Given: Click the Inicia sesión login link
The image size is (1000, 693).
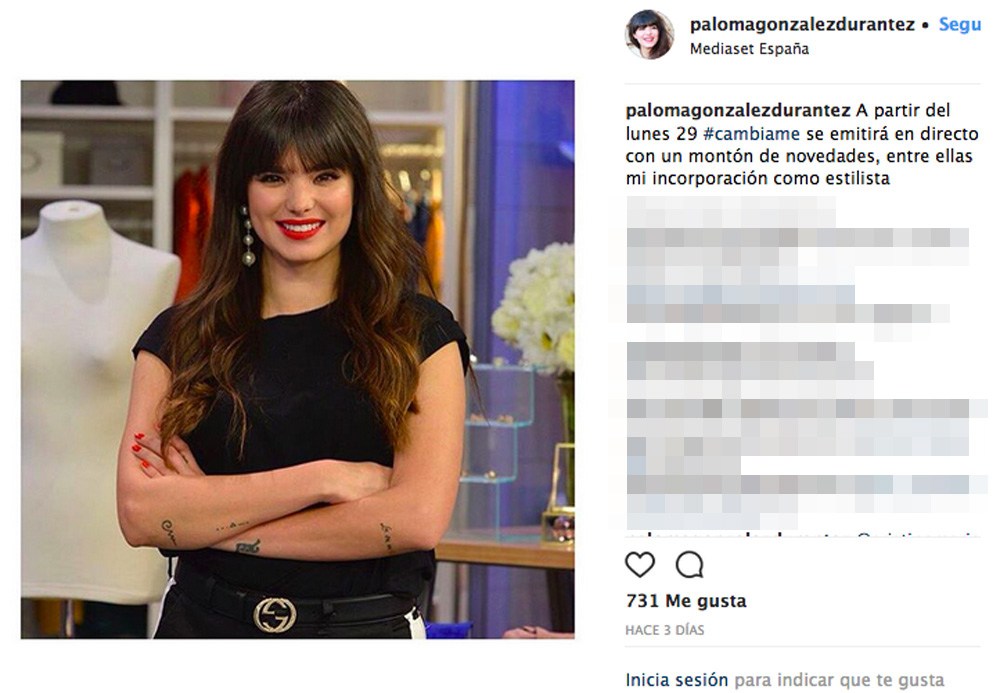Looking at the screenshot, I should (677, 680).
